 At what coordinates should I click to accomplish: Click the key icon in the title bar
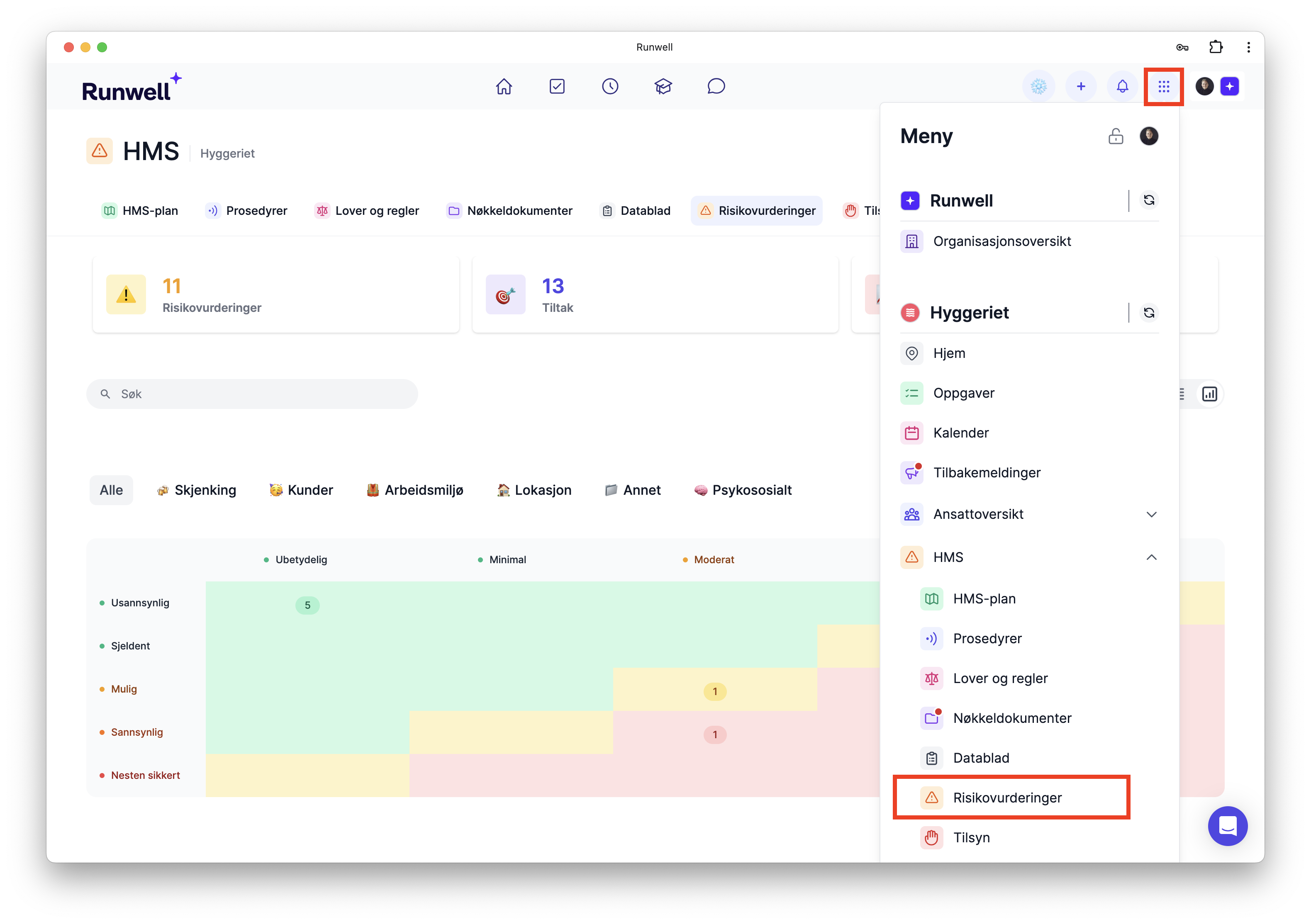tap(1182, 47)
